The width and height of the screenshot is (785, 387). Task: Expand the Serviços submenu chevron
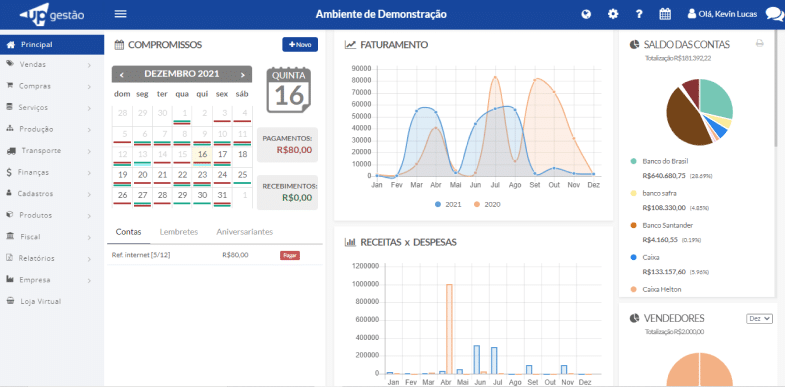[x=89, y=108]
